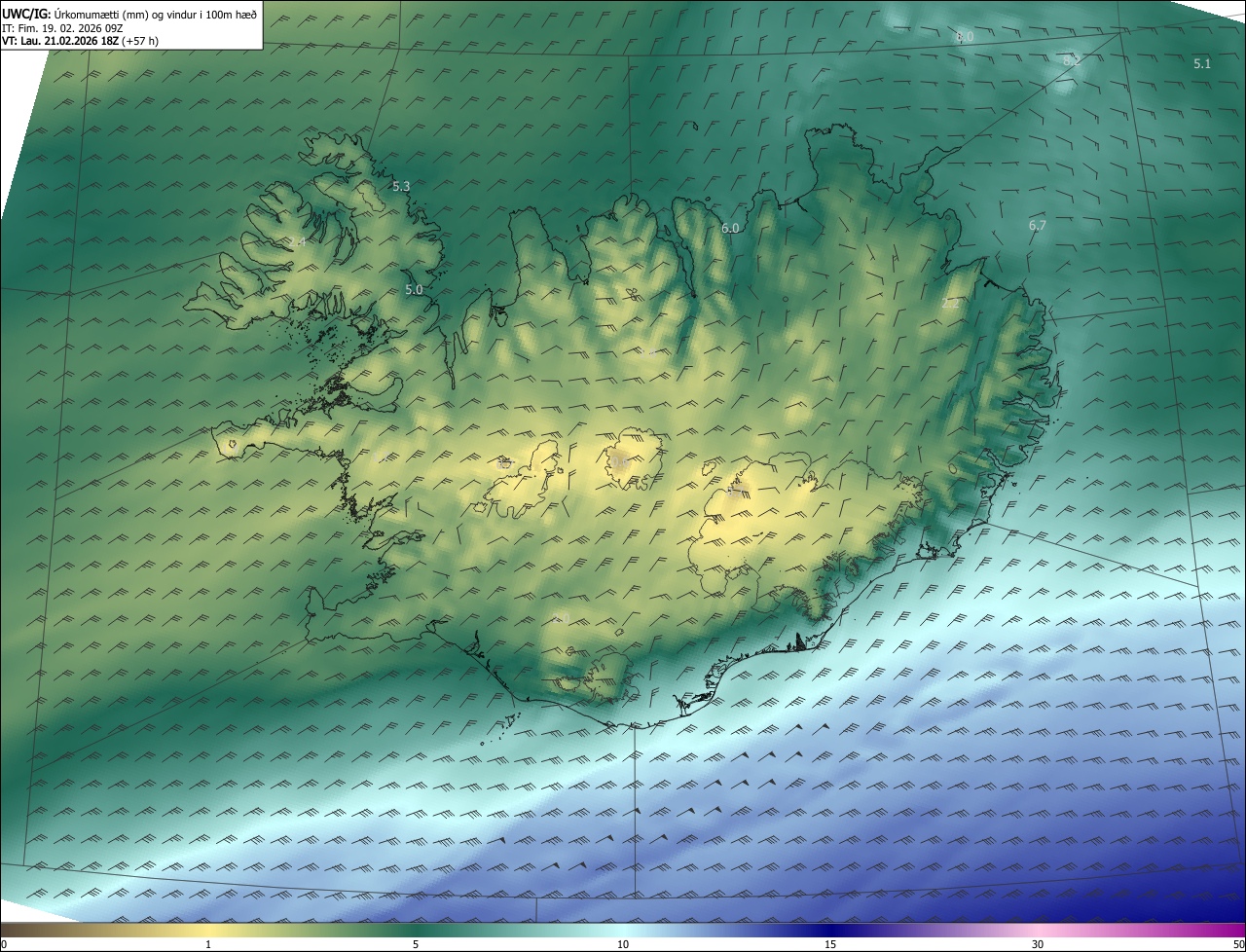Screen dimensions: 1246x952
Task: Click the '1' tick on the color scale
Action: click(208, 944)
